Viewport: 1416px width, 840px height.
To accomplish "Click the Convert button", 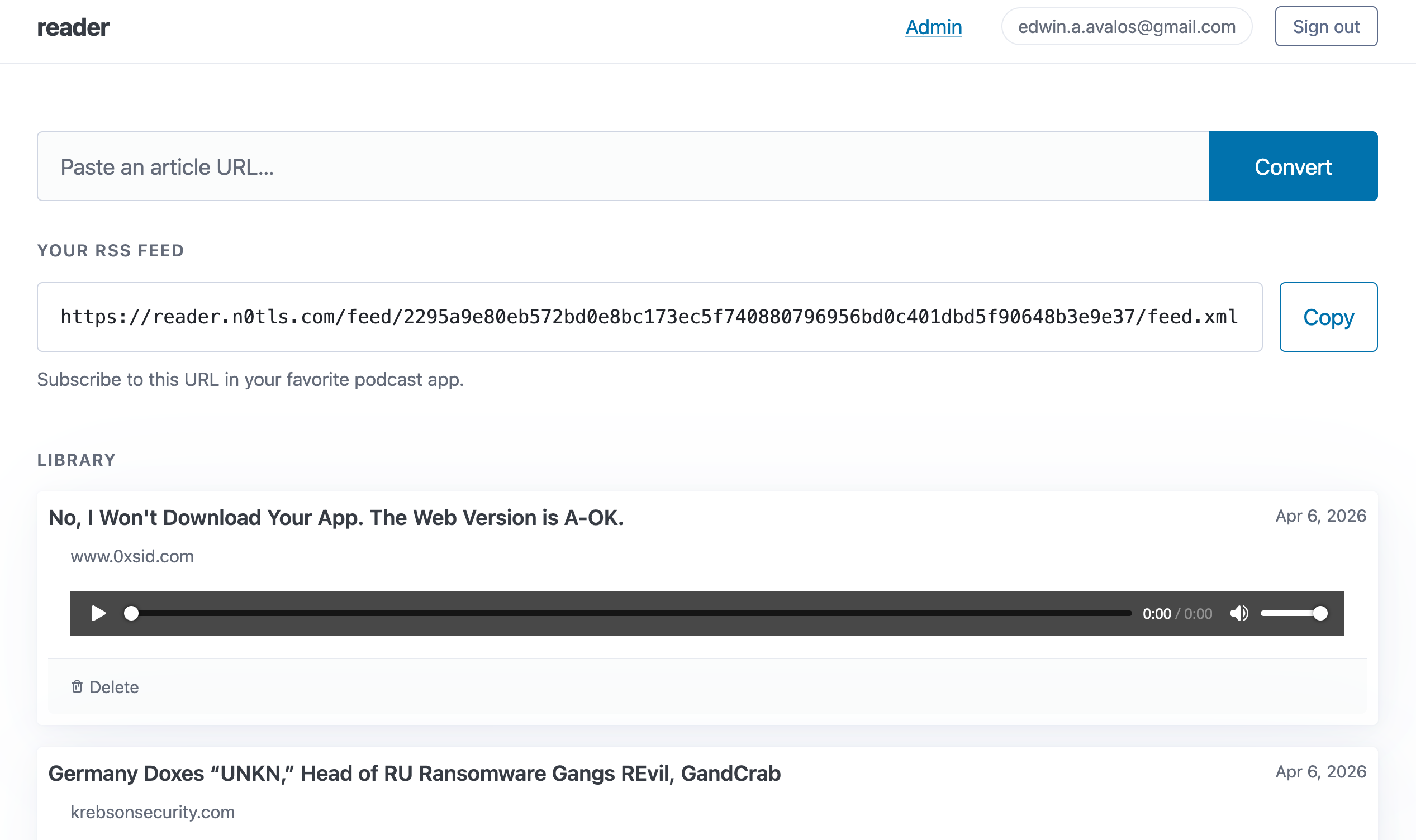I will 1293,166.
